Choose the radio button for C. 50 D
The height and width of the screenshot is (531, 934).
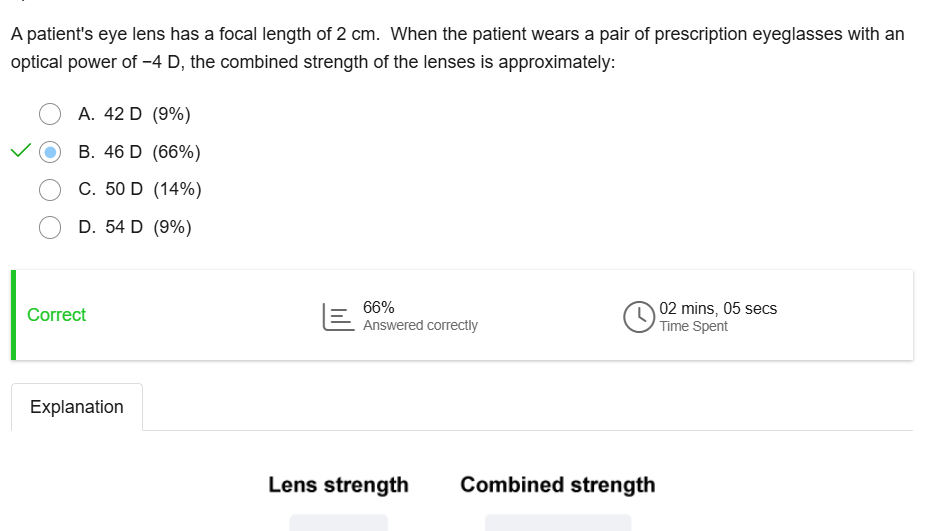(50, 189)
